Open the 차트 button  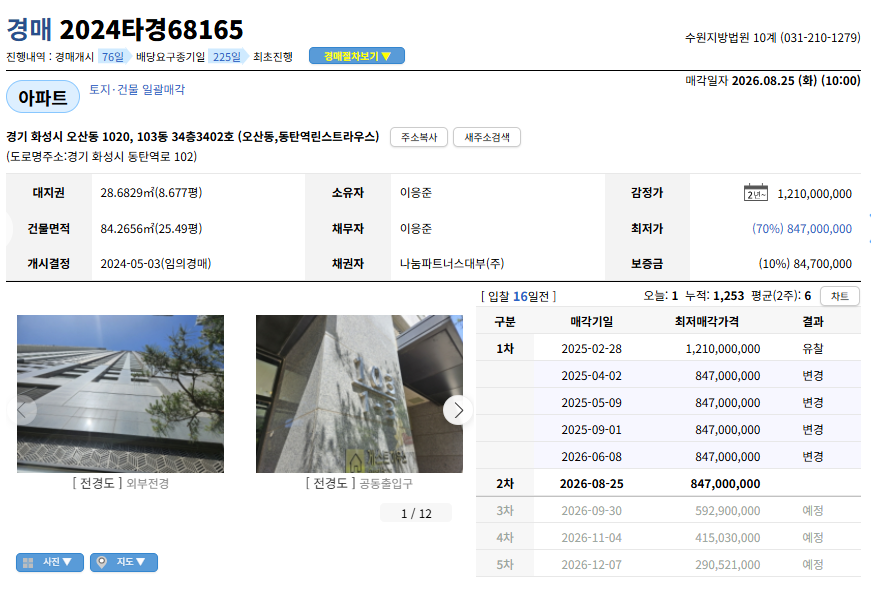pyautogui.click(x=839, y=296)
